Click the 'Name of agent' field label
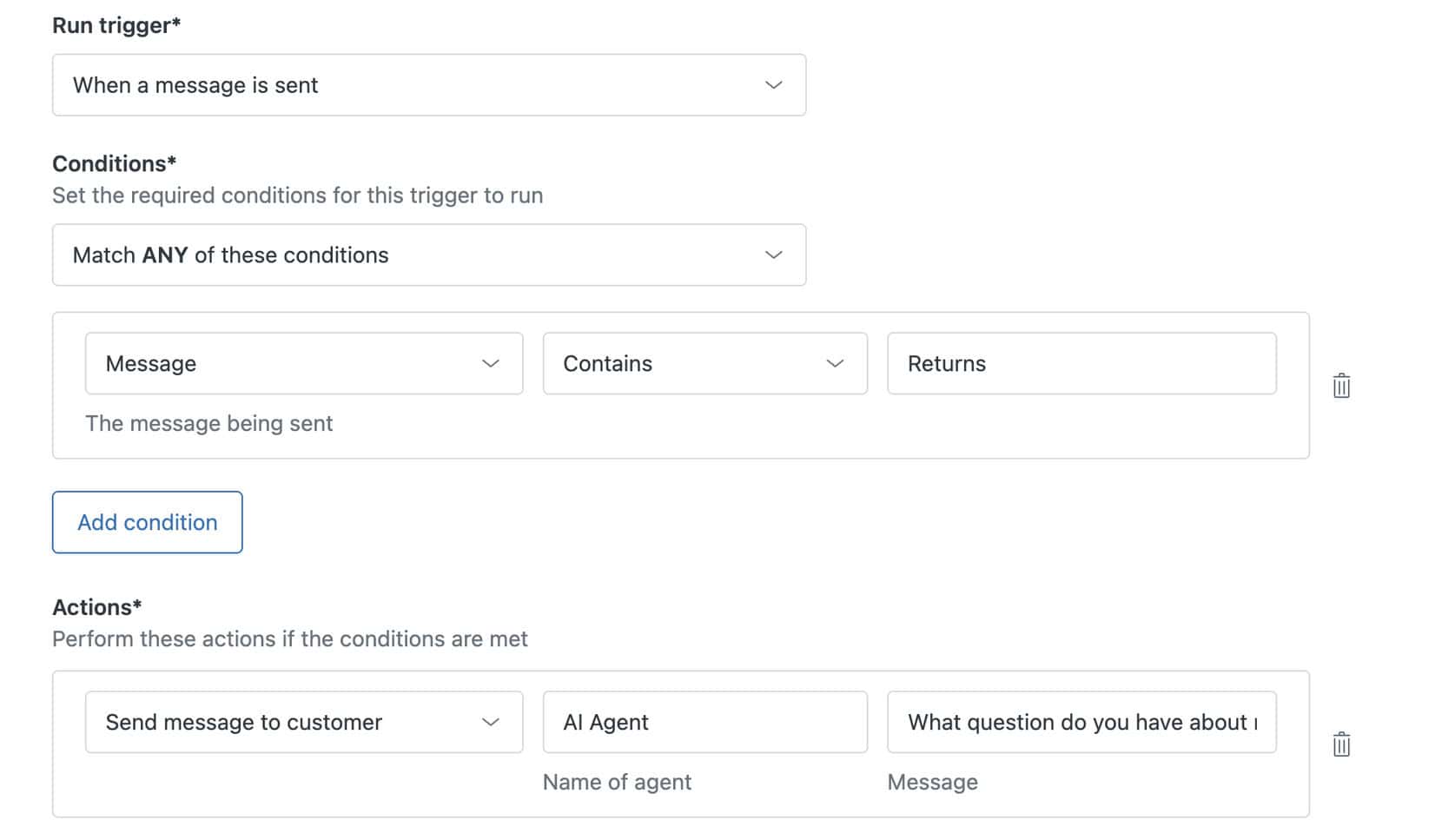Screen dimensions: 1455x840 617,783
